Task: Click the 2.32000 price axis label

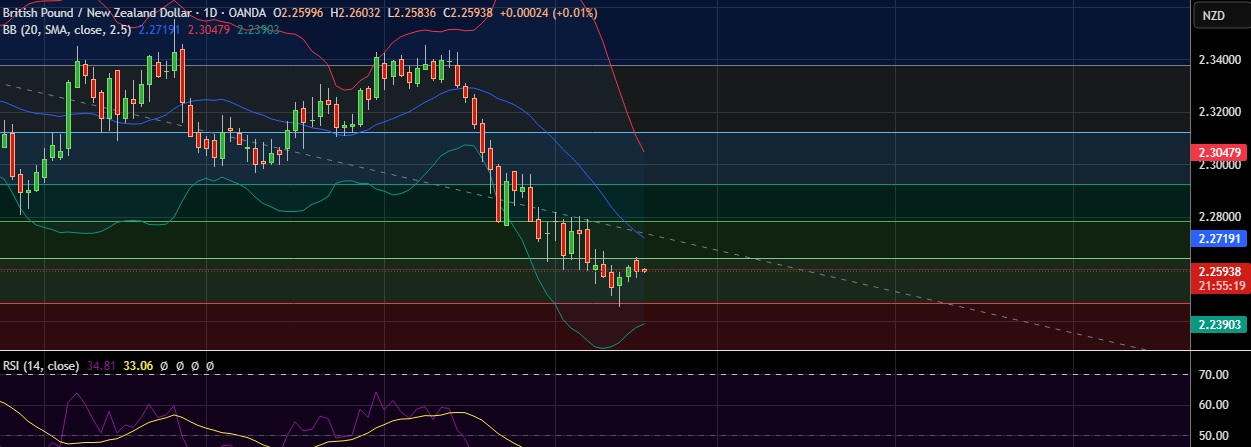Action: click(x=1220, y=112)
